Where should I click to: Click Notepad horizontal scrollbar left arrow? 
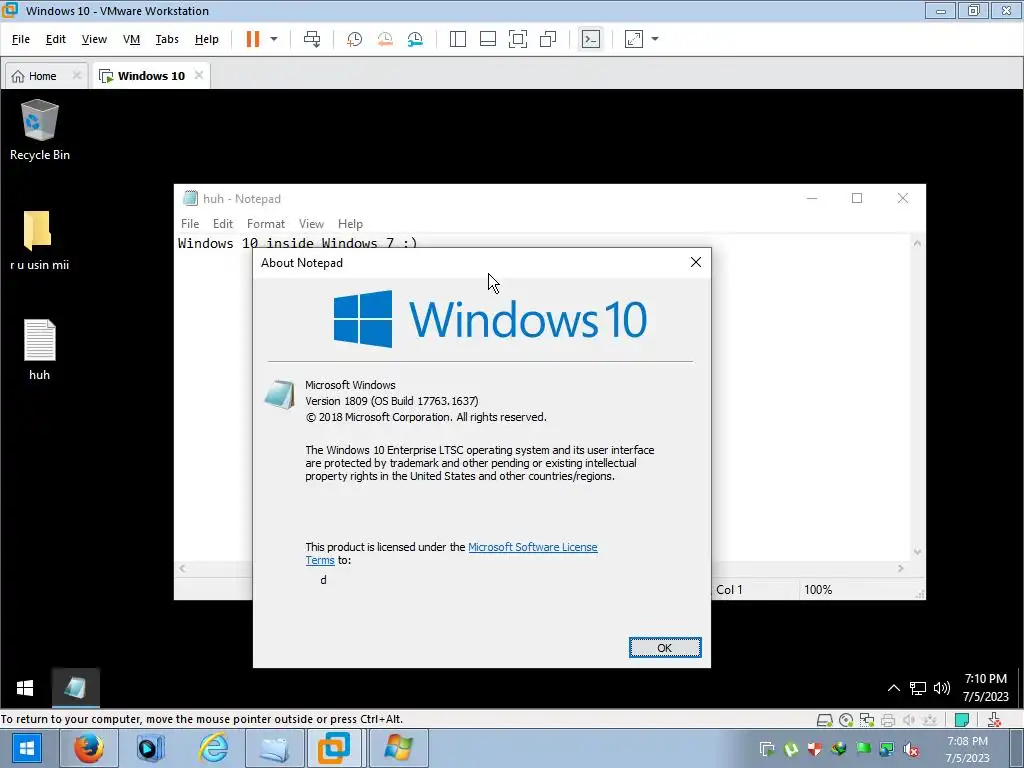(x=182, y=569)
